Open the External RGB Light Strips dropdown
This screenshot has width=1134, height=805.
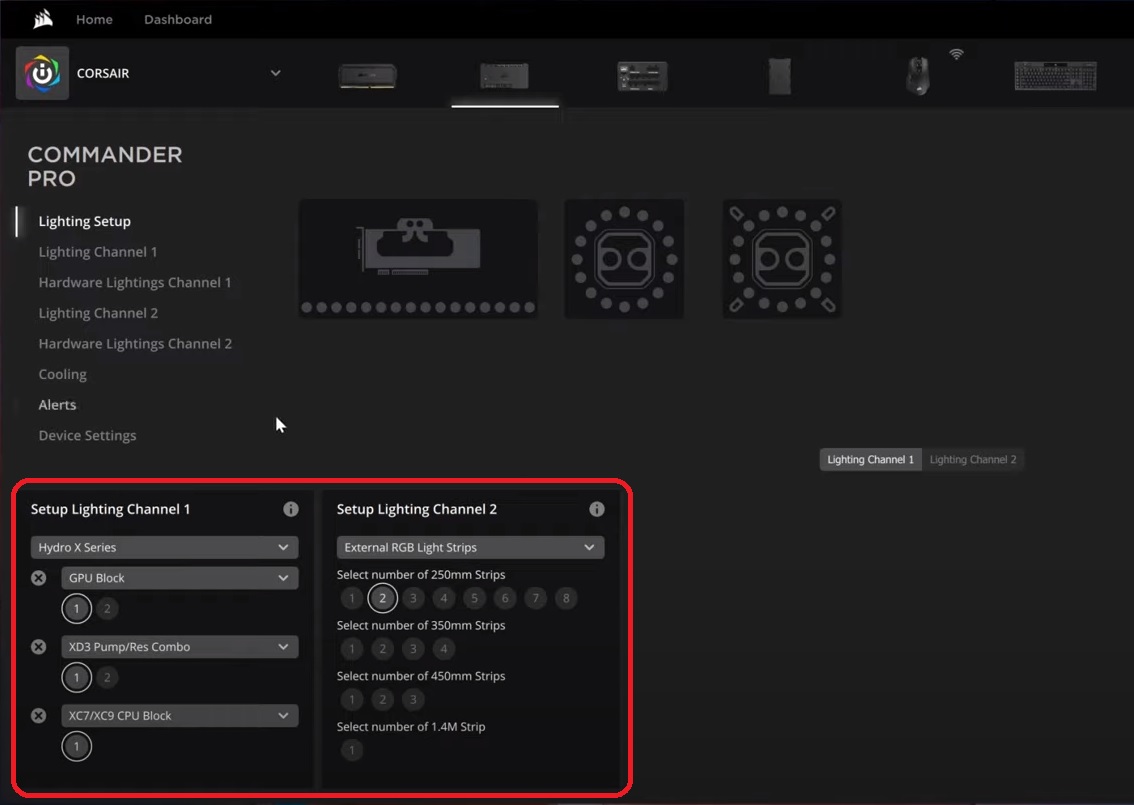[x=470, y=547]
